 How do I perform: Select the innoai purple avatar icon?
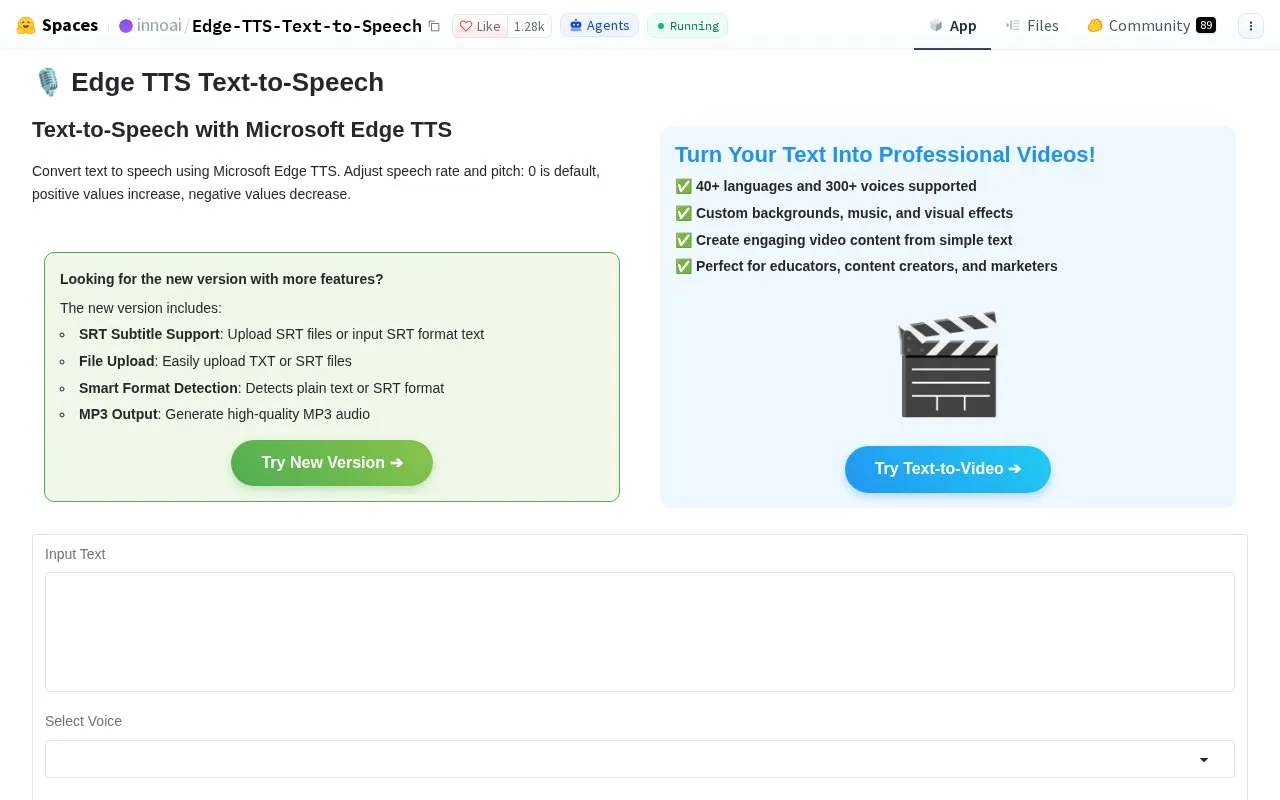coord(126,26)
